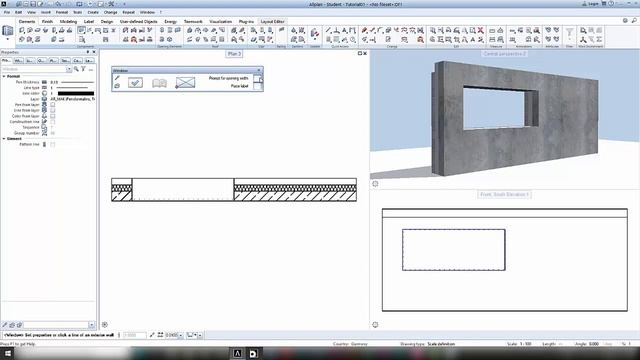Toggle 'Color from layer' checkbox
The height and width of the screenshot is (360, 640).
pyautogui.click(x=53, y=116)
